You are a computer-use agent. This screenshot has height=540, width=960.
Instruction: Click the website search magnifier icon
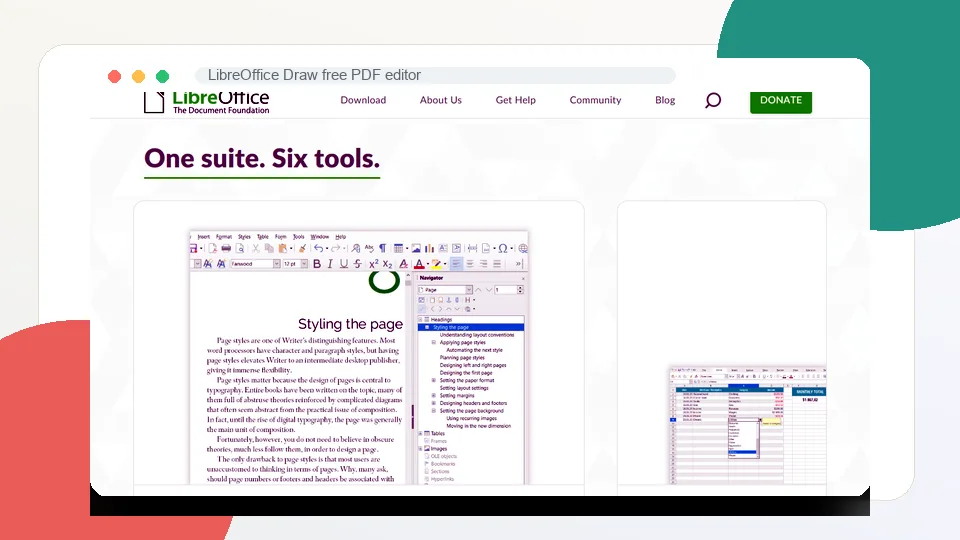tap(713, 100)
